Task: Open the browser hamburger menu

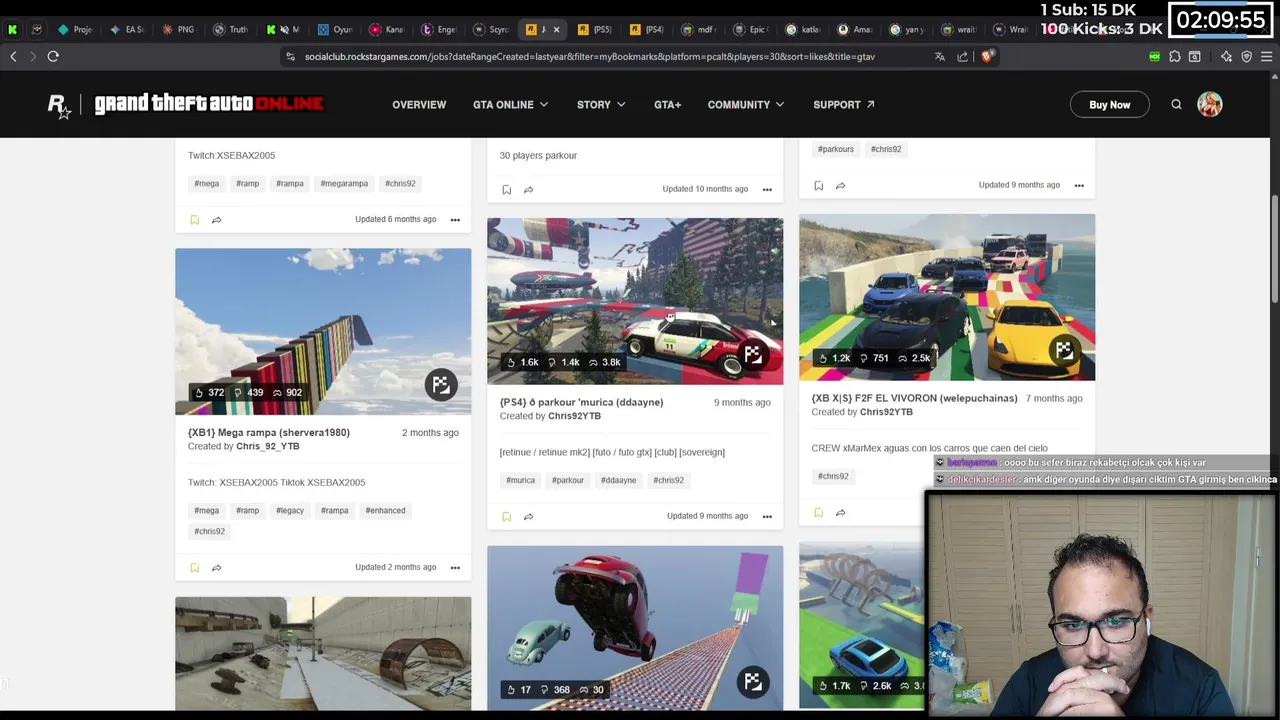Action: tap(1266, 57)
